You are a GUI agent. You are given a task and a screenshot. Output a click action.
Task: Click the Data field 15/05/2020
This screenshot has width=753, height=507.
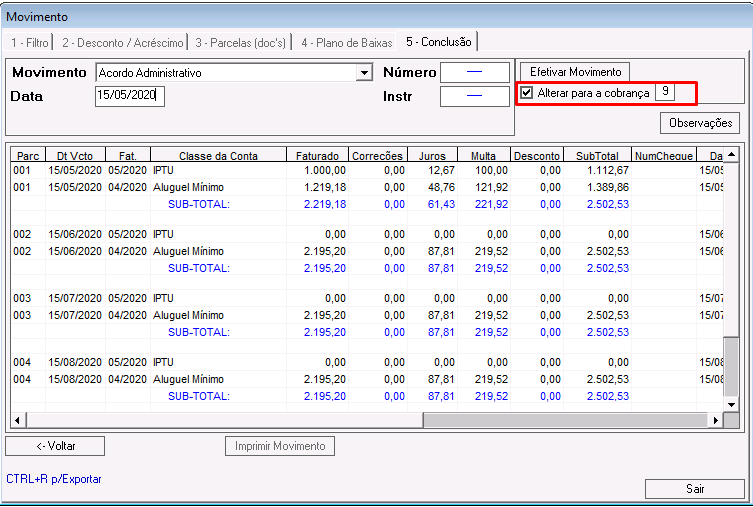pyautogui.click(x=130, y=96)
